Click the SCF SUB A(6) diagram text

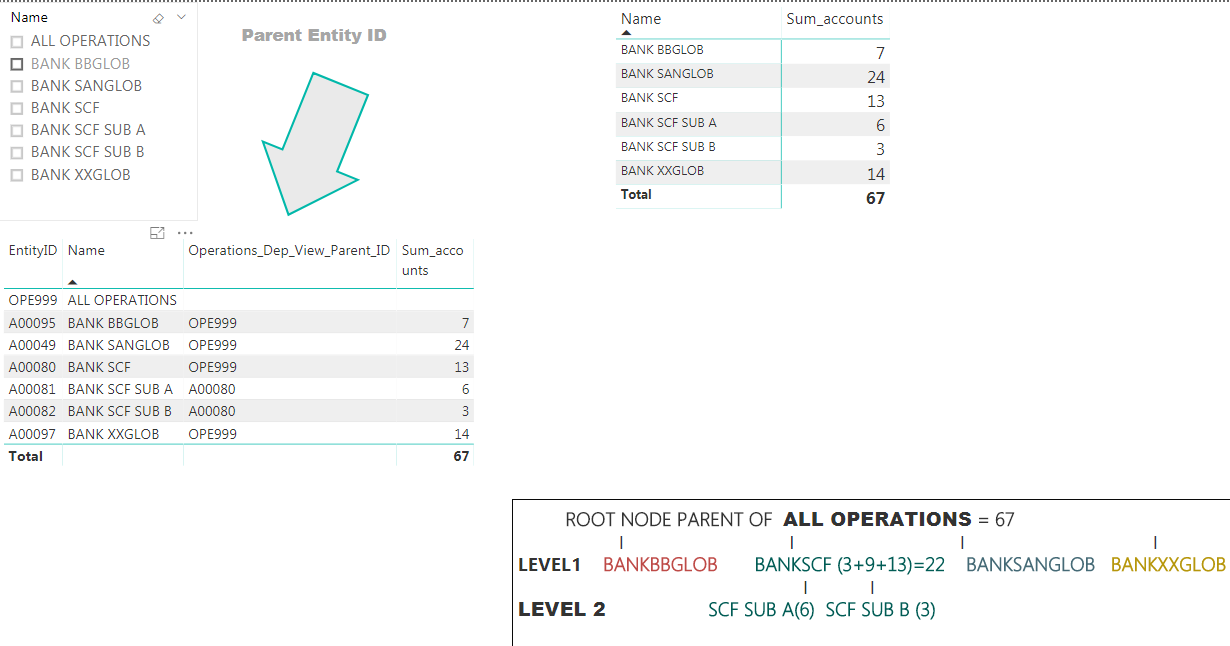[762, 609]
